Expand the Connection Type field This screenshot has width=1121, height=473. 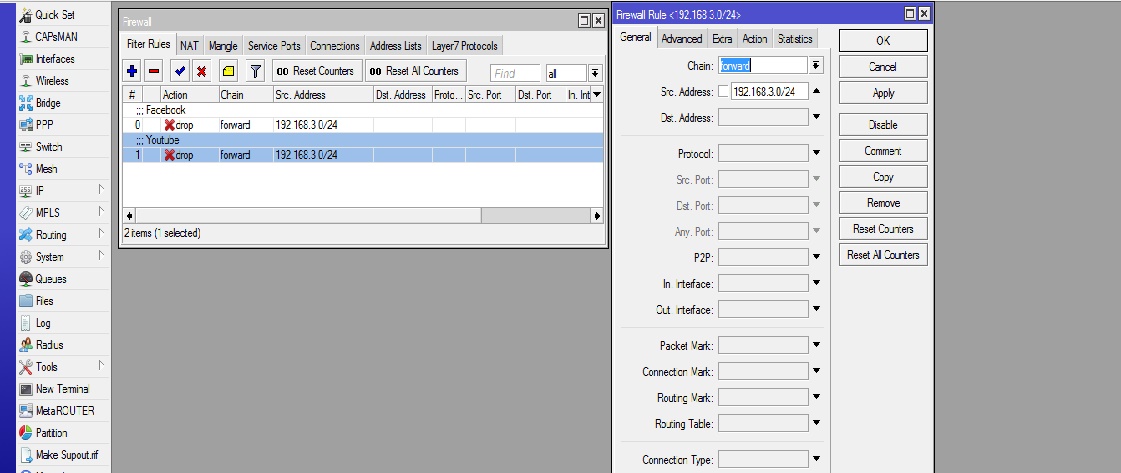816,459
